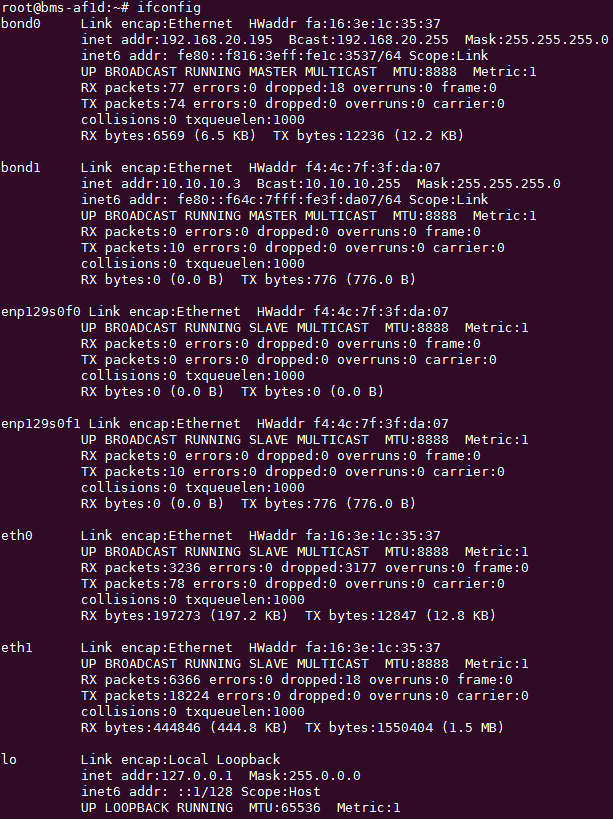
Task: Click eth1 TX packets:18224 value
Action: click(145, 696)
